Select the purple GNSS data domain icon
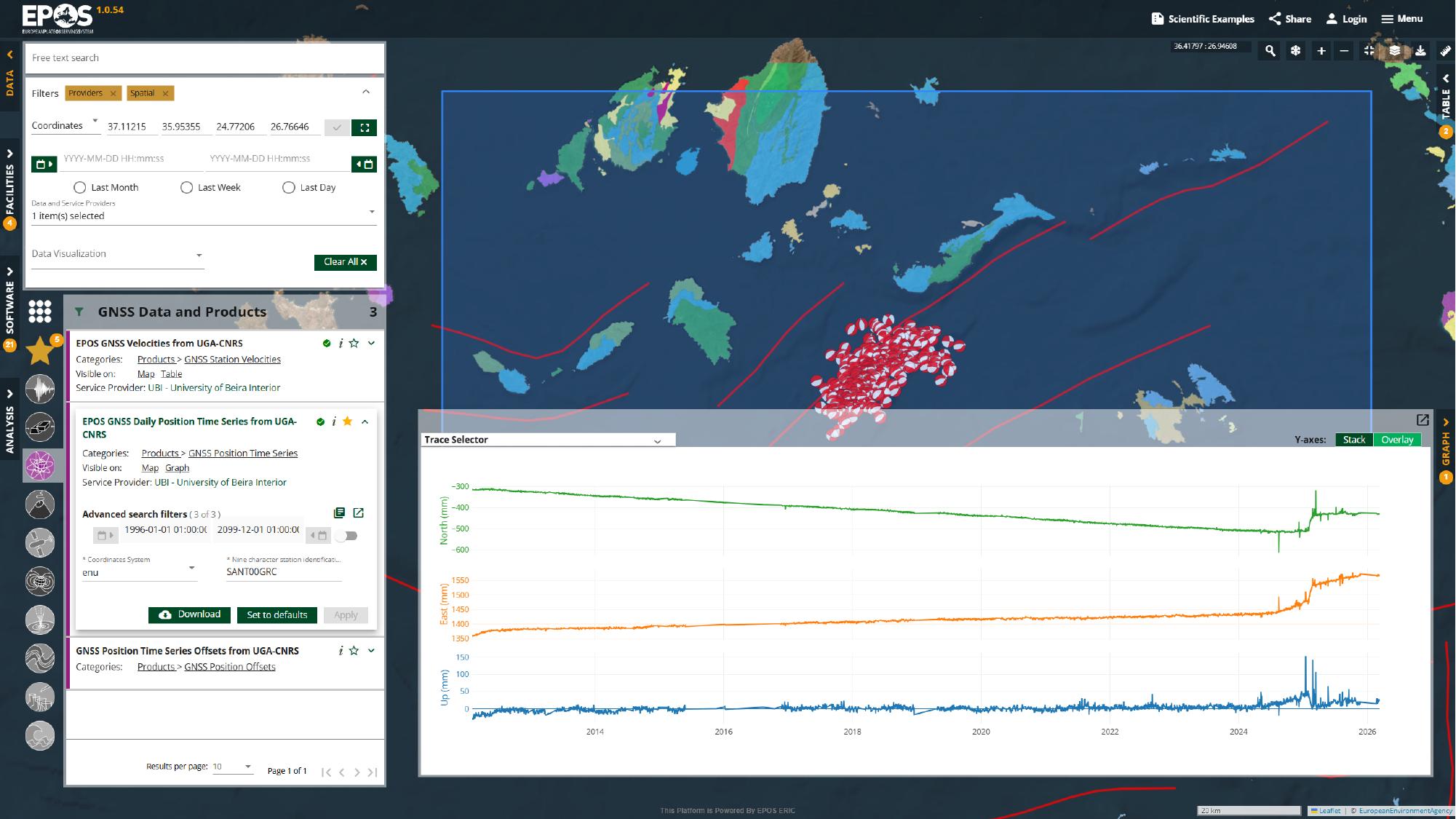This screenshot has height=819, width=1456. [40, 466]
